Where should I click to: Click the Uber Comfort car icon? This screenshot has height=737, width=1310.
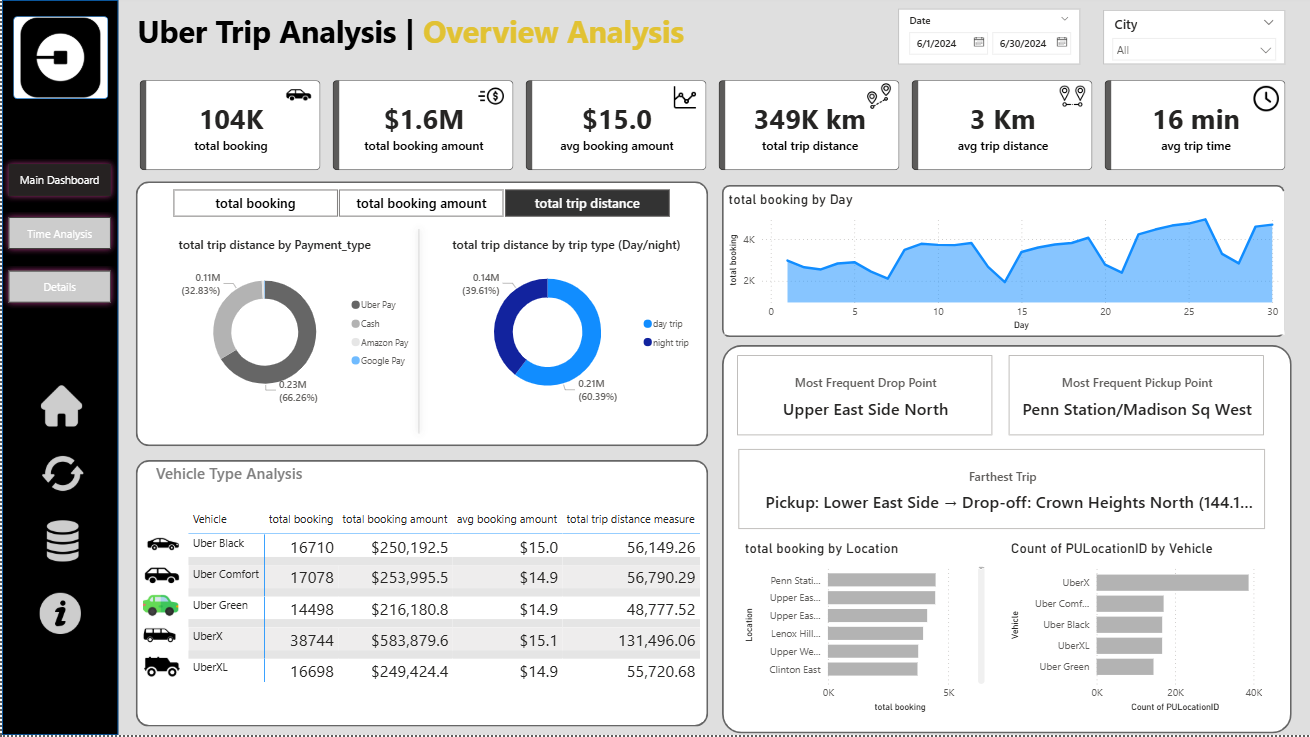pyautogui.click(x=162, y=575)
